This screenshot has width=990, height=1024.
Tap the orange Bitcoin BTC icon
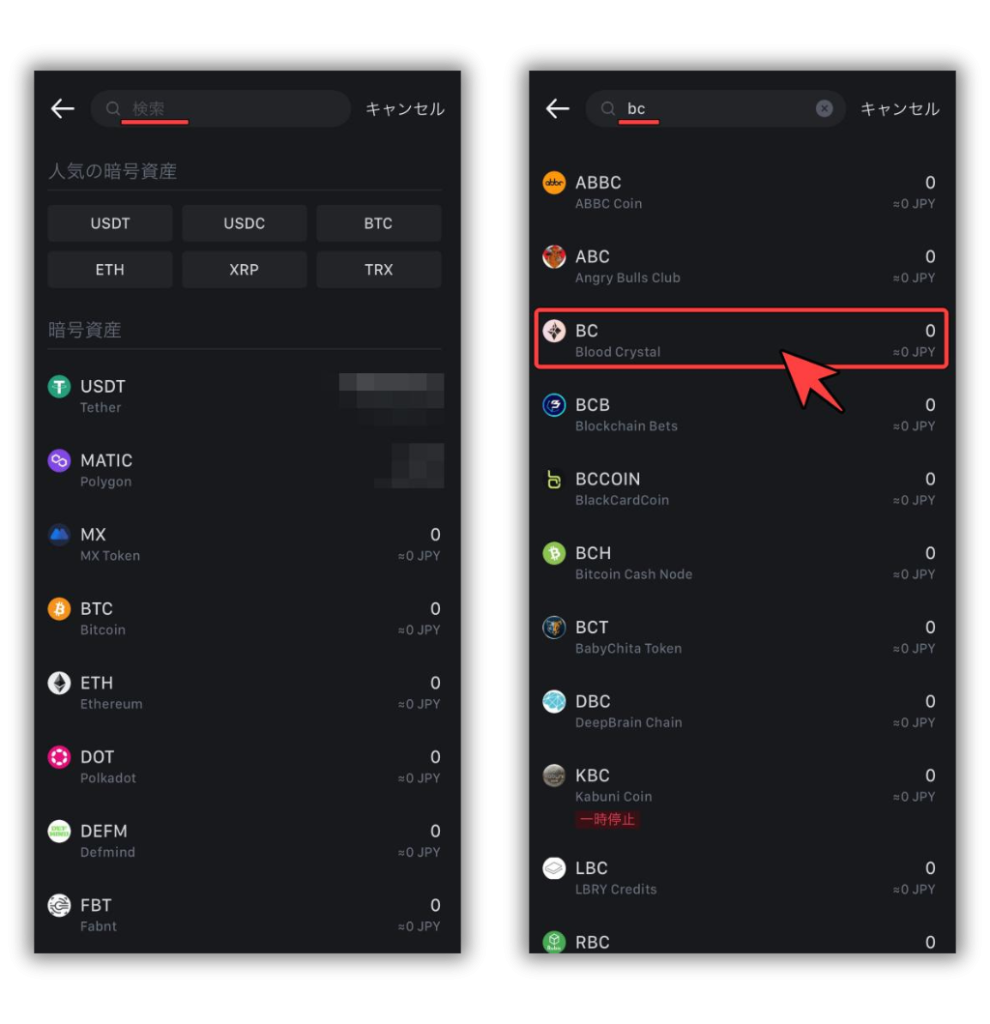pyautogui.click(x=59, y=609)
